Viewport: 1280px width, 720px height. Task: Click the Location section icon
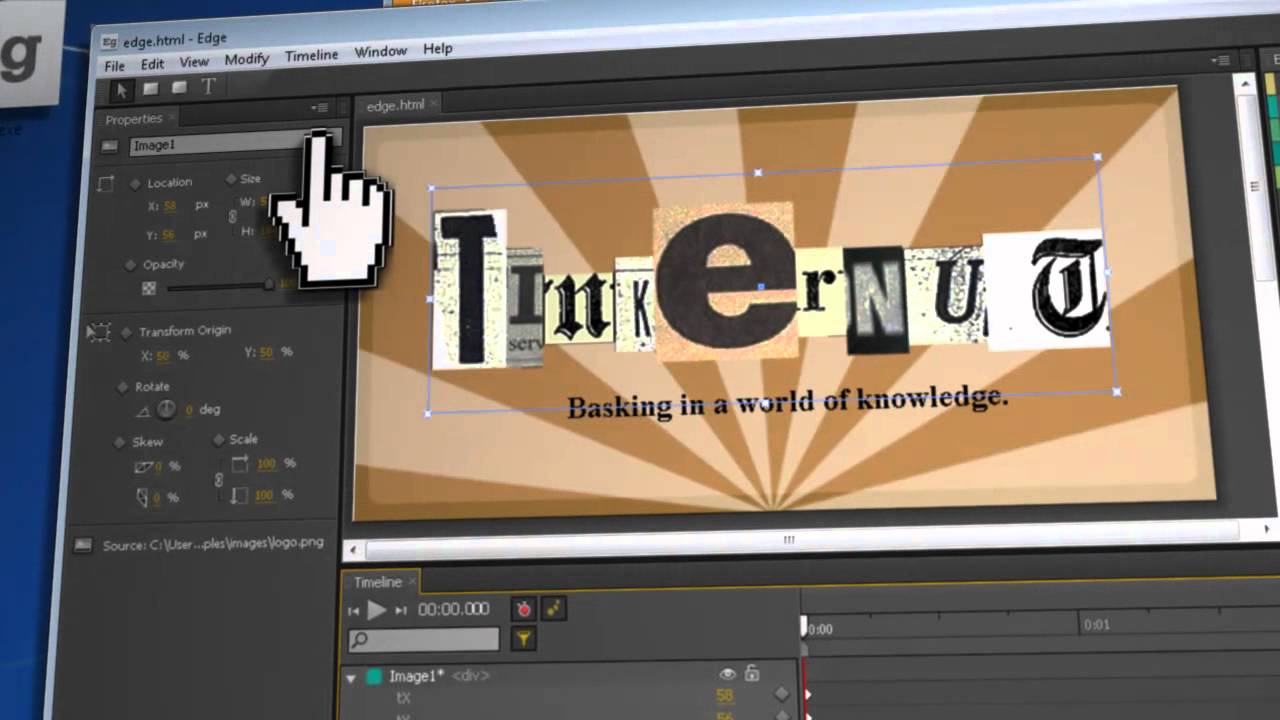[x=106, y=184]
